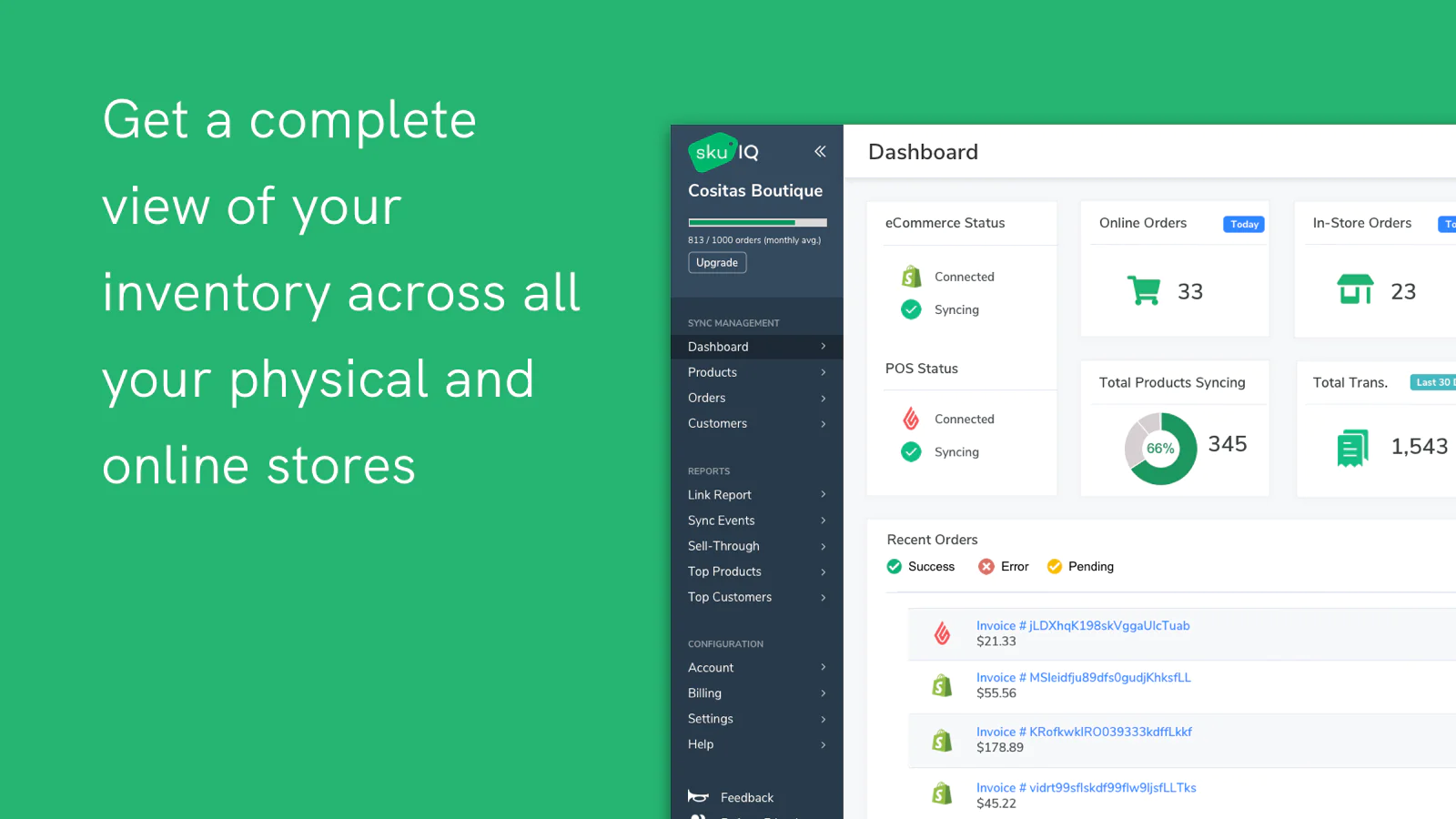The image size is (1456, 819).
Task: Click the Shopify icon on the $55.56 invoice
Action: coord(942,685)
